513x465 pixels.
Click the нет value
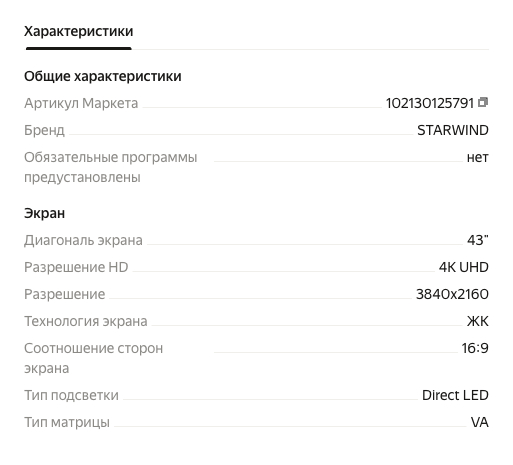click(x=477, y=157)
